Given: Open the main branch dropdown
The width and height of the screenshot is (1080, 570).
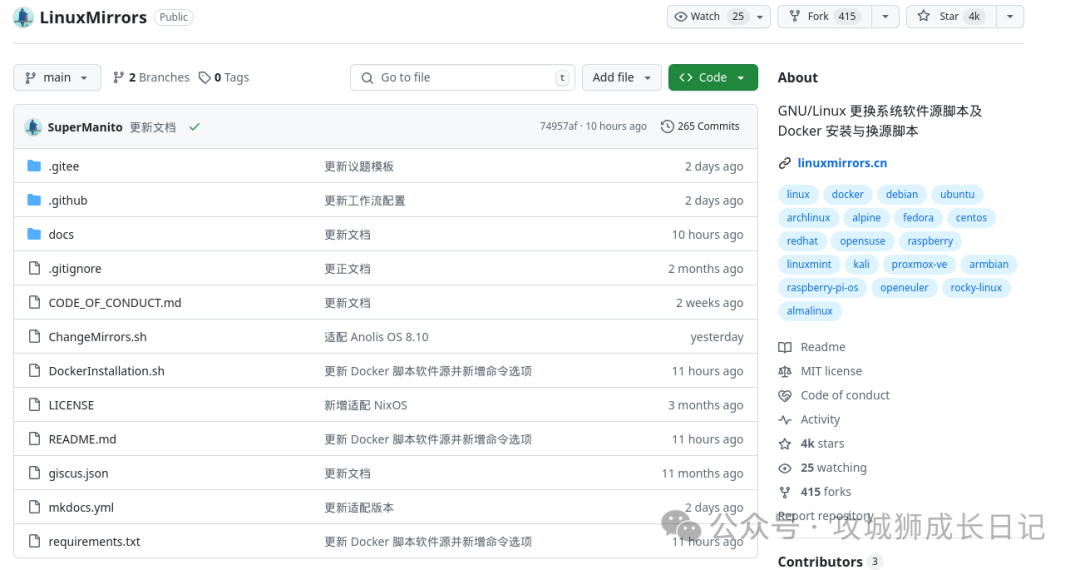Looking at the screenshot, I should pyautogui.click(x=57, y=78).
